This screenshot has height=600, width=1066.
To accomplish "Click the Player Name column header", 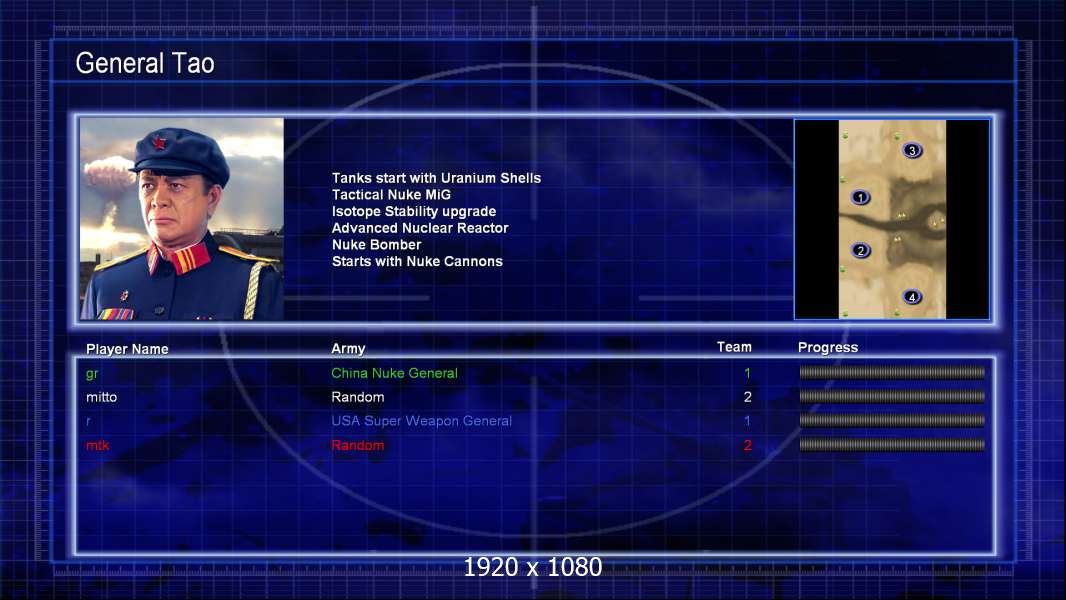I will (127, 349).
